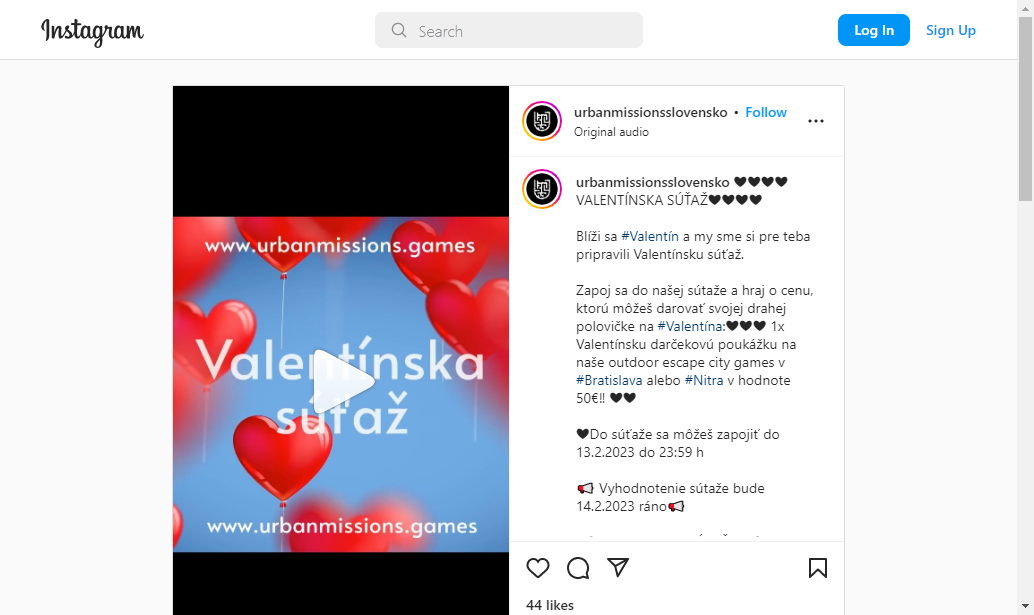Save post using the bookmark icon
This screenshot has height=615, width=1034.
[818, 568]
